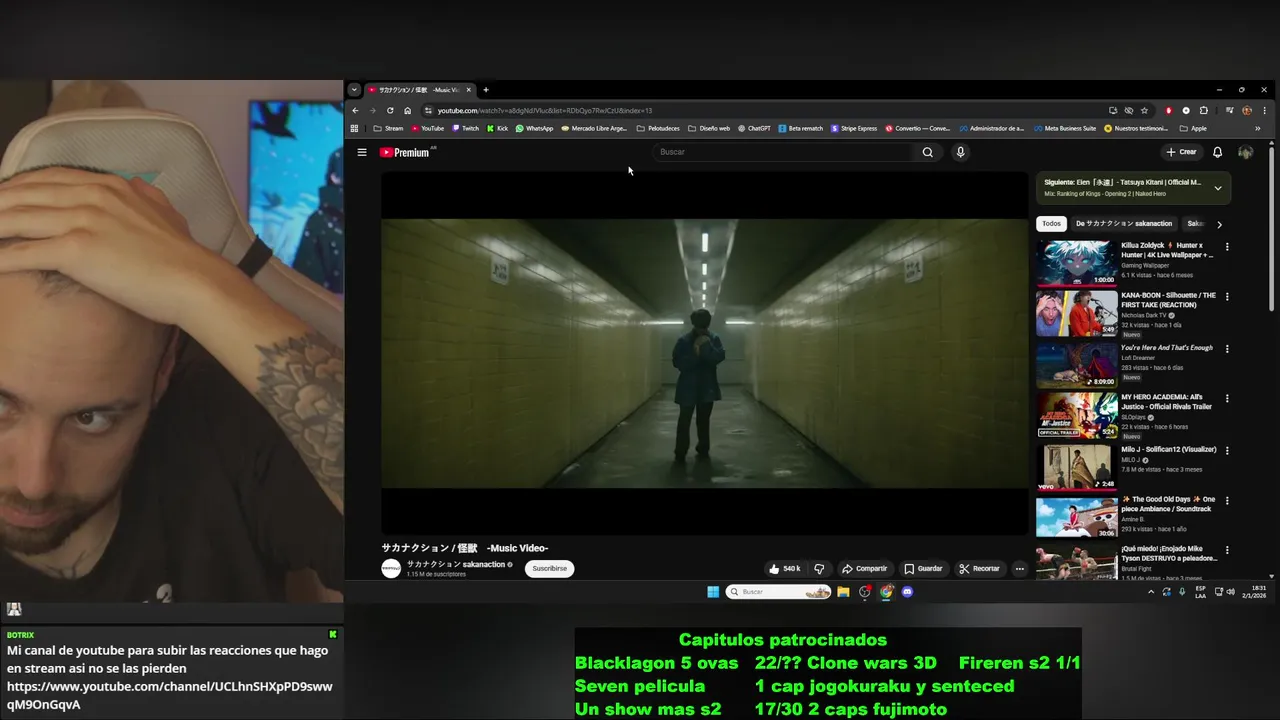Open the Chrome three-dot menu
1280x720 pixels.
point(1264,110)
